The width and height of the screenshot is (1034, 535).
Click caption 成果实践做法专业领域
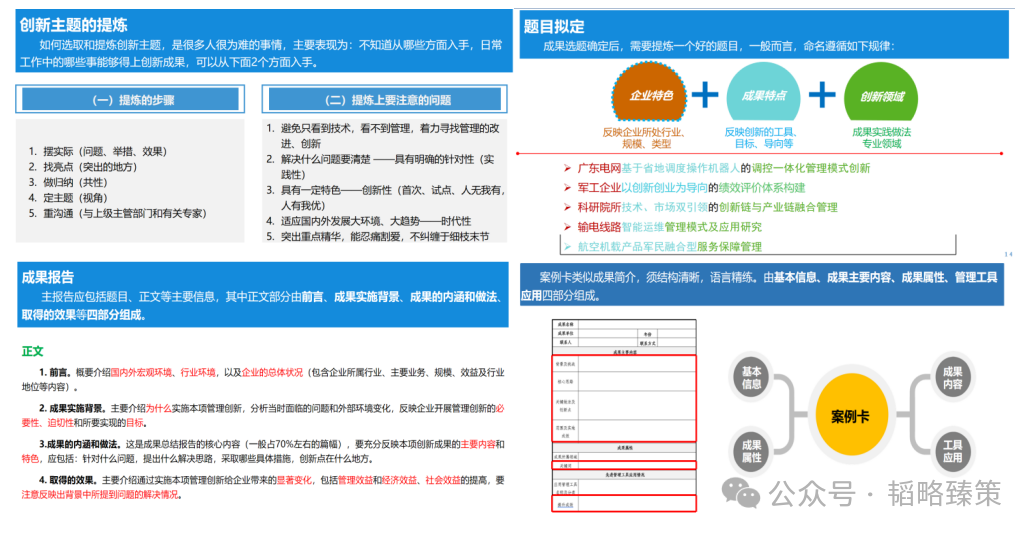881,138
